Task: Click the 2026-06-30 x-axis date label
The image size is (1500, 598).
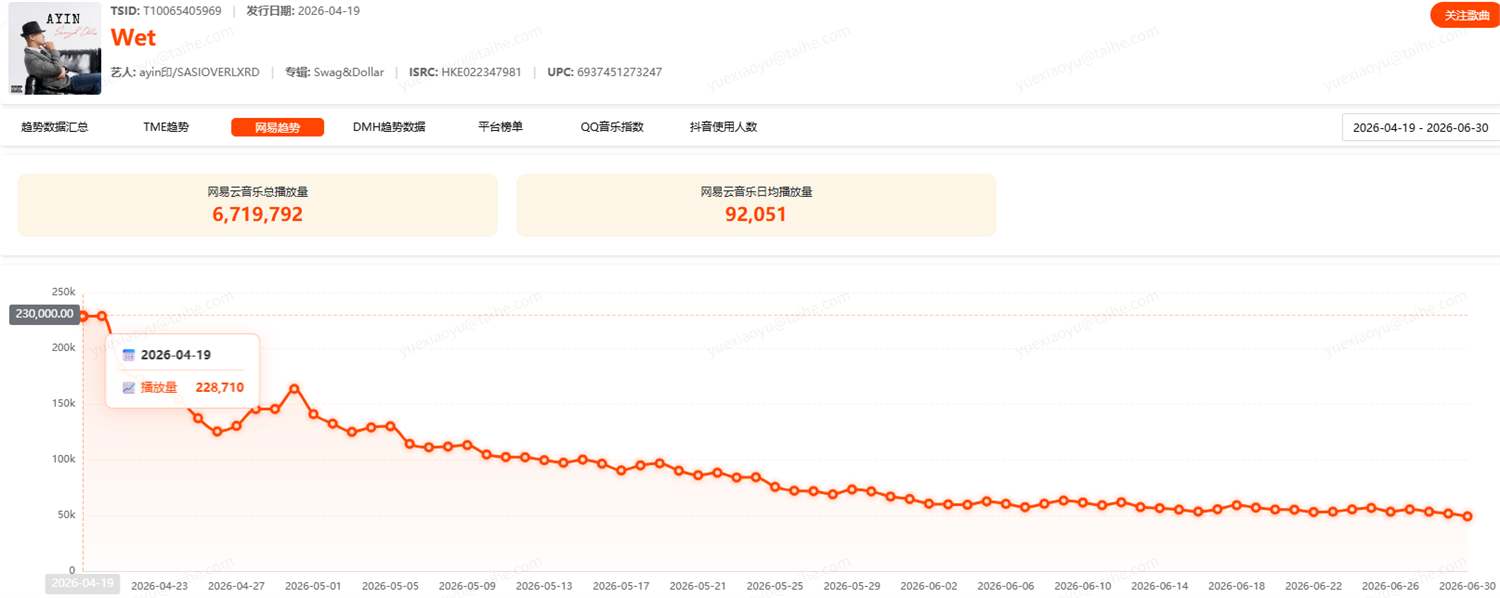Action: tap(1467, 586)
